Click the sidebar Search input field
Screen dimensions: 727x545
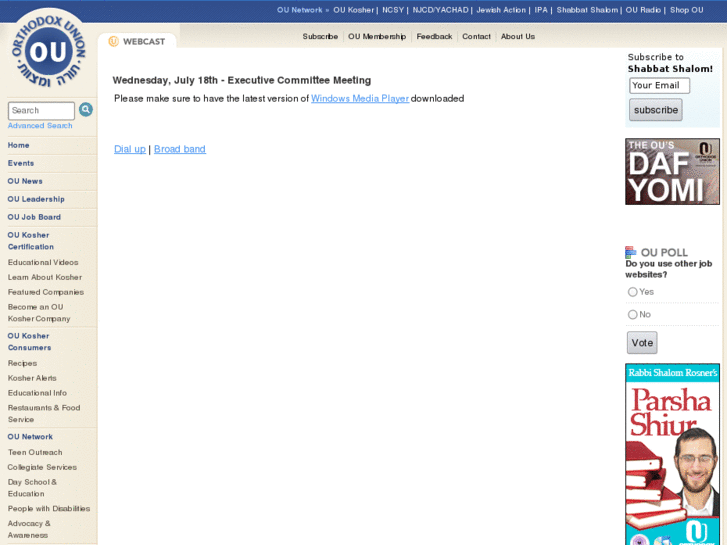coord(41,110)
